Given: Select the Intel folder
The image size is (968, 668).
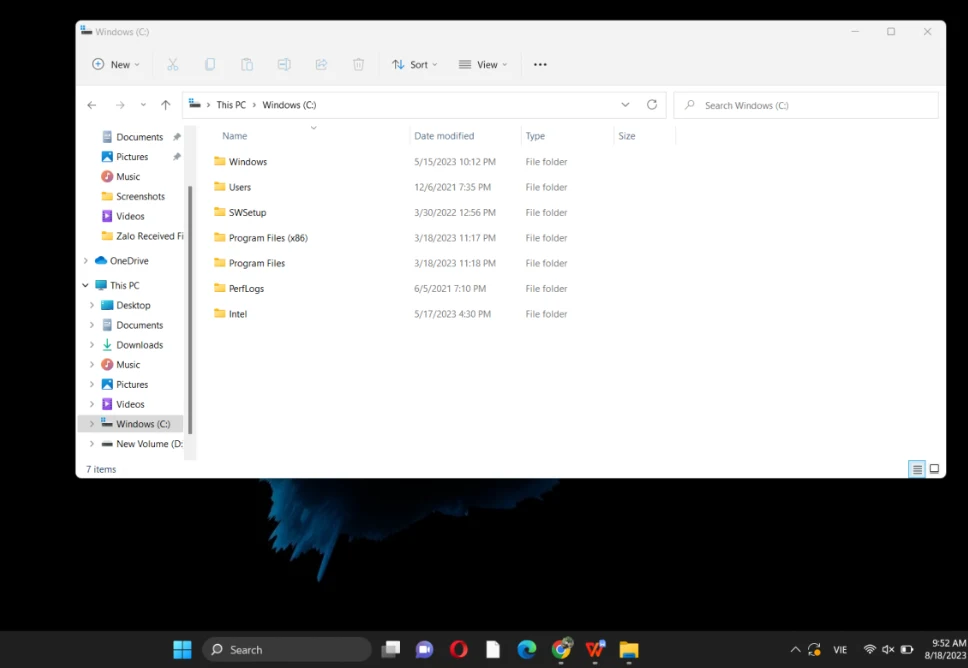Looking at the screenshot, I should [230, 314].
